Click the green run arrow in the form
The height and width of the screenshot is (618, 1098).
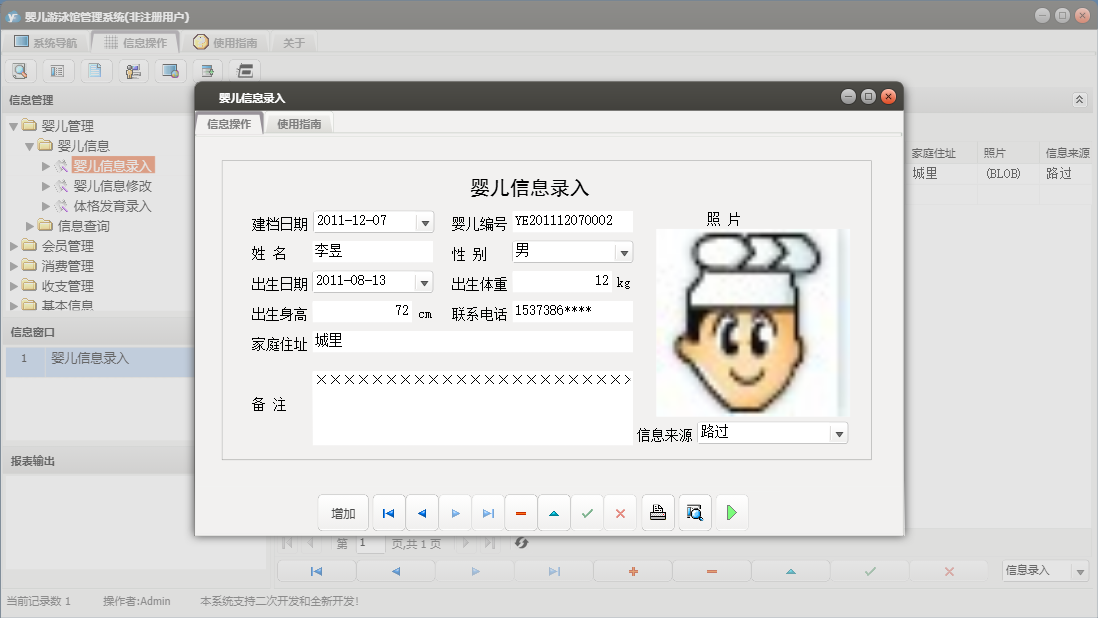pos(730,512)
